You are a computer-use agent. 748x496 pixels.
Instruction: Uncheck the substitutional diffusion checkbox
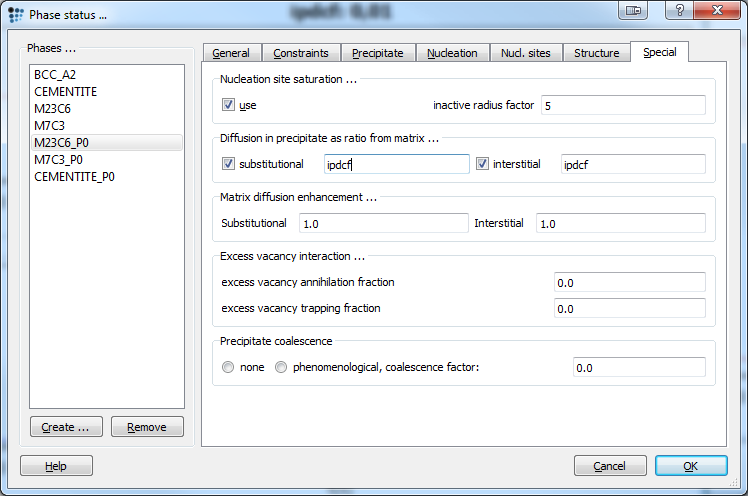click(229, 164)
